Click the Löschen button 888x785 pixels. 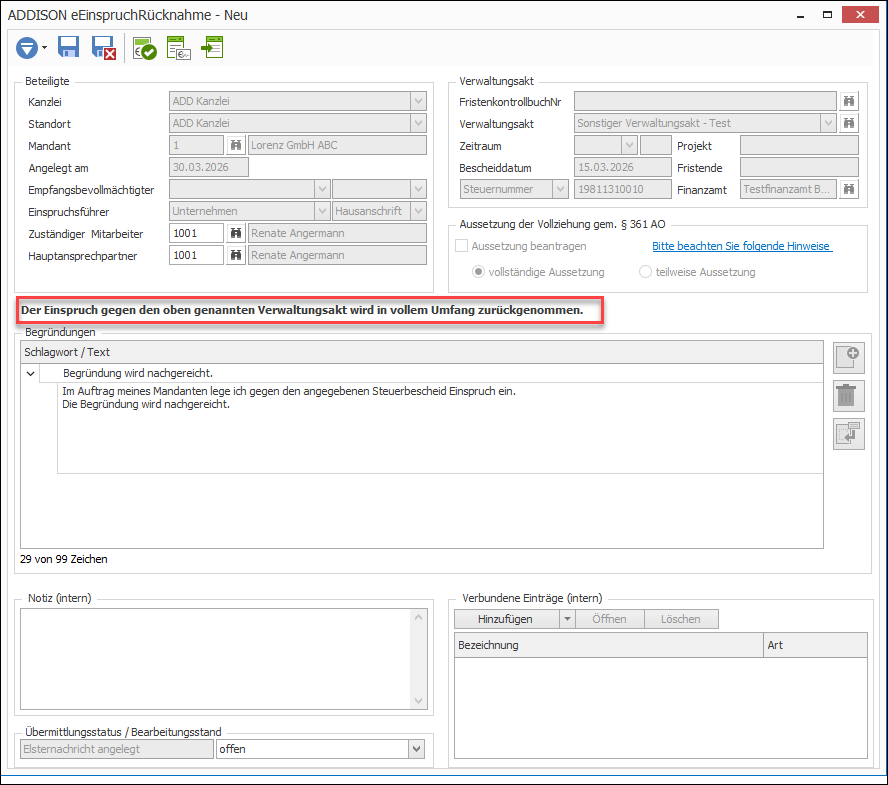681,620
